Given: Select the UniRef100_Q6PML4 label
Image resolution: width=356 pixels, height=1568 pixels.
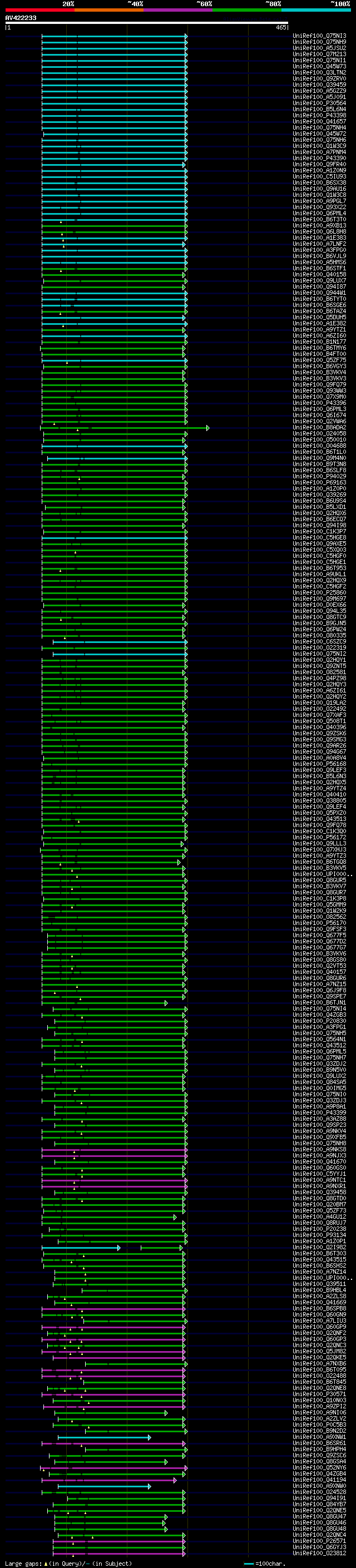Looking at the screenshot, I should [x=319, y=213].
